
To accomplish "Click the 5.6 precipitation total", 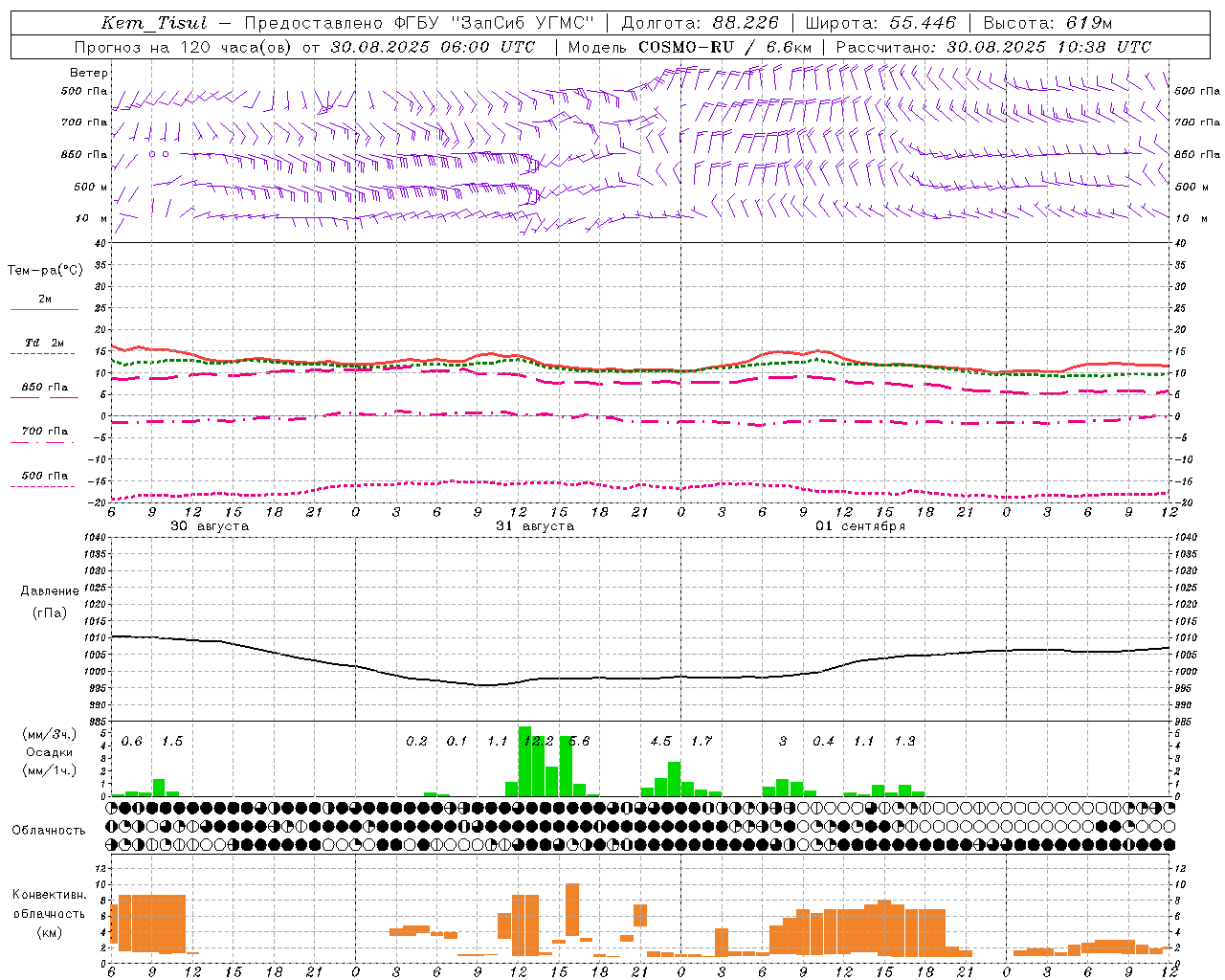I will (579, 741).
